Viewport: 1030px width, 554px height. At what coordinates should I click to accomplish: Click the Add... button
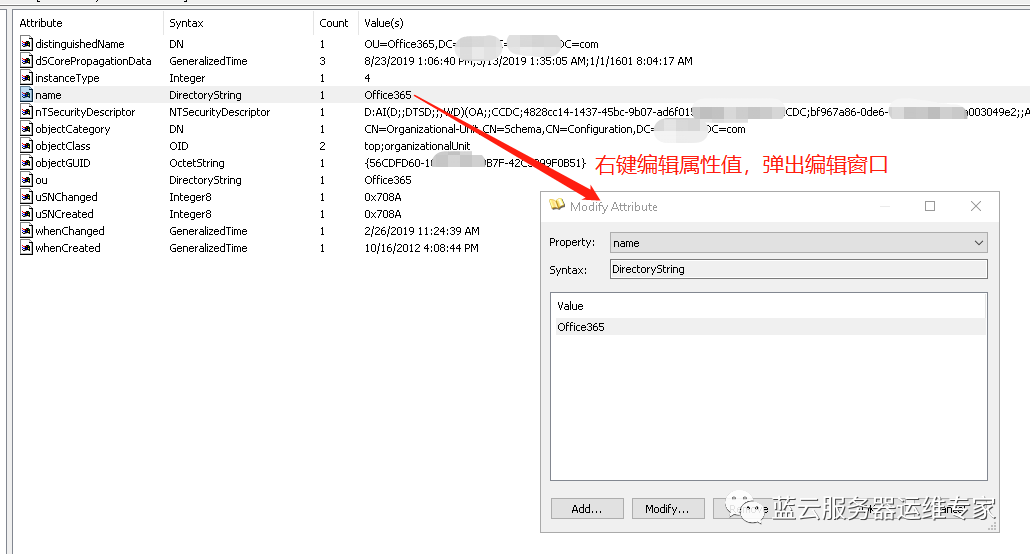click(587, 509)
